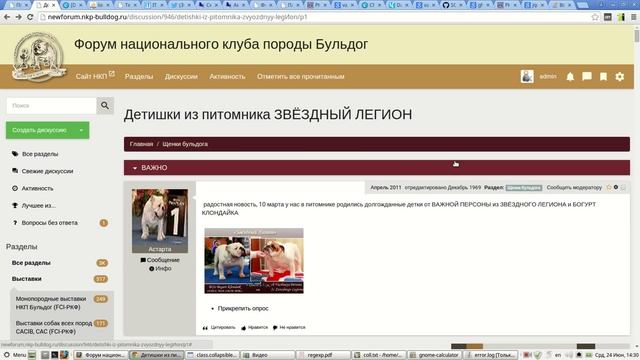This screenshot has height=360, width=640.
Task: Open Сайт НКП external link
Action: 95,76
